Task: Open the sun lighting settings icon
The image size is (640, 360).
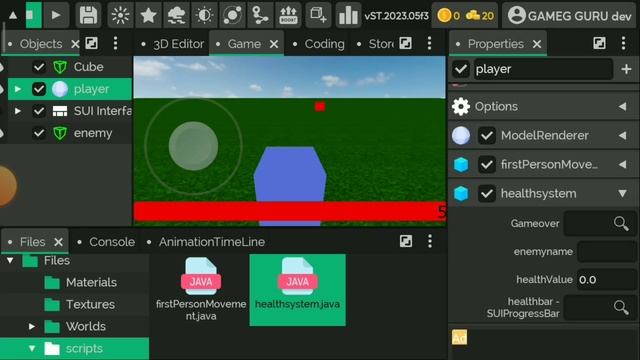Action: (x=120, y=15)
